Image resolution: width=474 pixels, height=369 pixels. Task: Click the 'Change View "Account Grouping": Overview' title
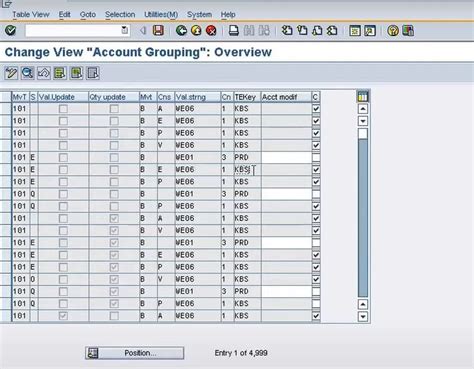point(138,52)
